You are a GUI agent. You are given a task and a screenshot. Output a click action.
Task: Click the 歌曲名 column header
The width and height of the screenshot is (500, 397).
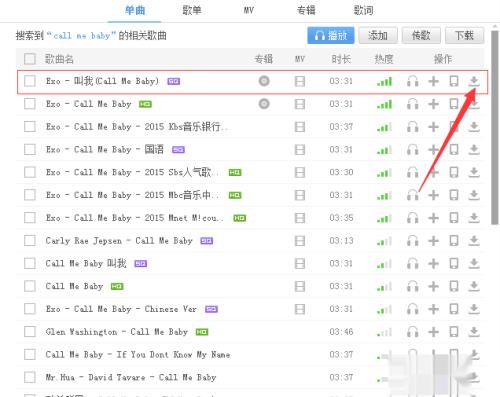[x=59, y=59]
